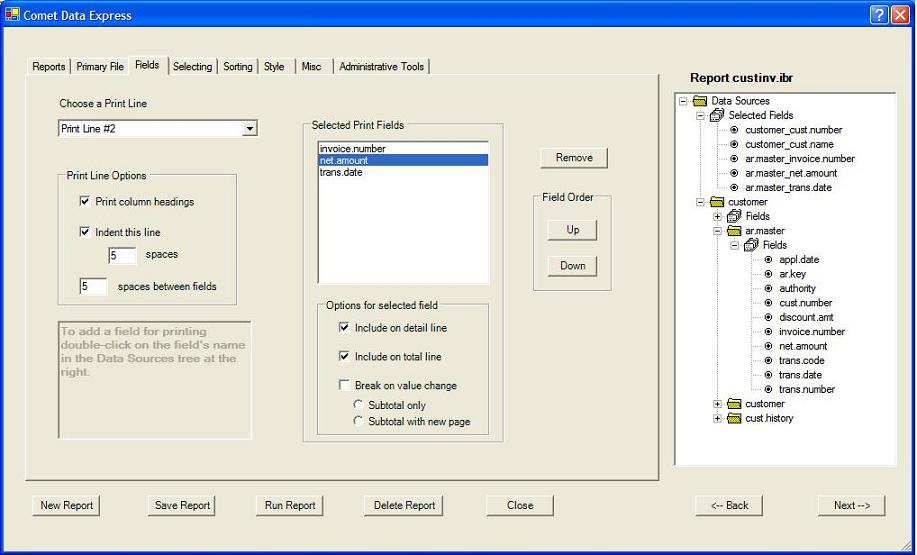This screenshot has height=555, width=917.
Task: Click the Close button at the bottom
Action: point(520,505)
